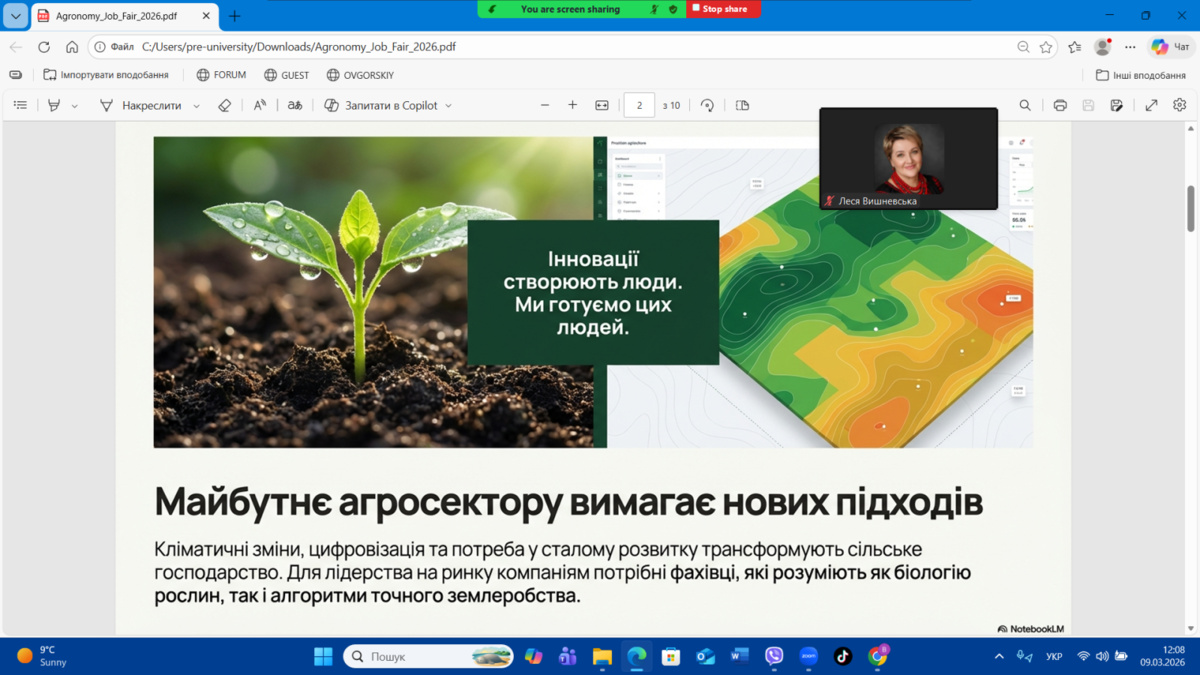Toggle the table of contents sidebar

tap(20, 105)
